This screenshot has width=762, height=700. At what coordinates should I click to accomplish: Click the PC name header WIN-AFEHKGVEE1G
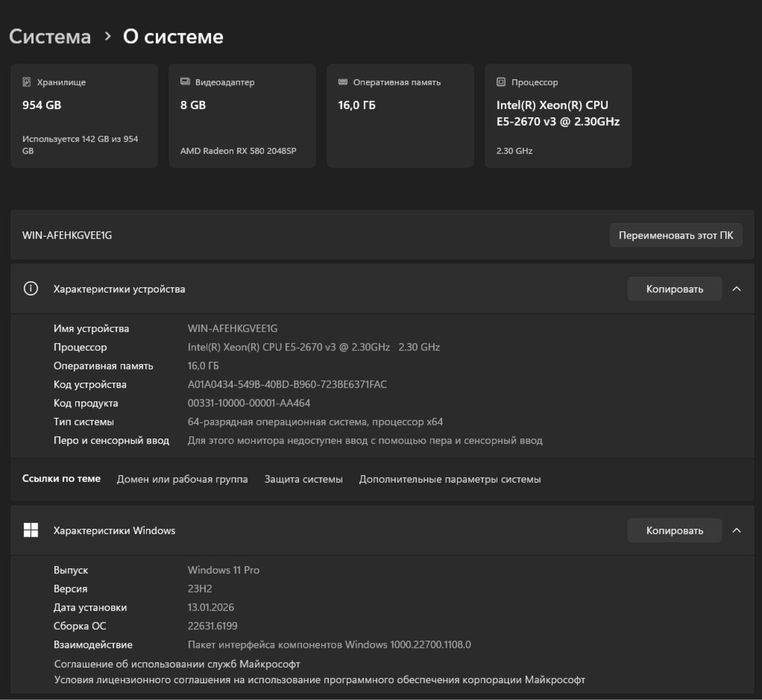click(x=67, y=235)
